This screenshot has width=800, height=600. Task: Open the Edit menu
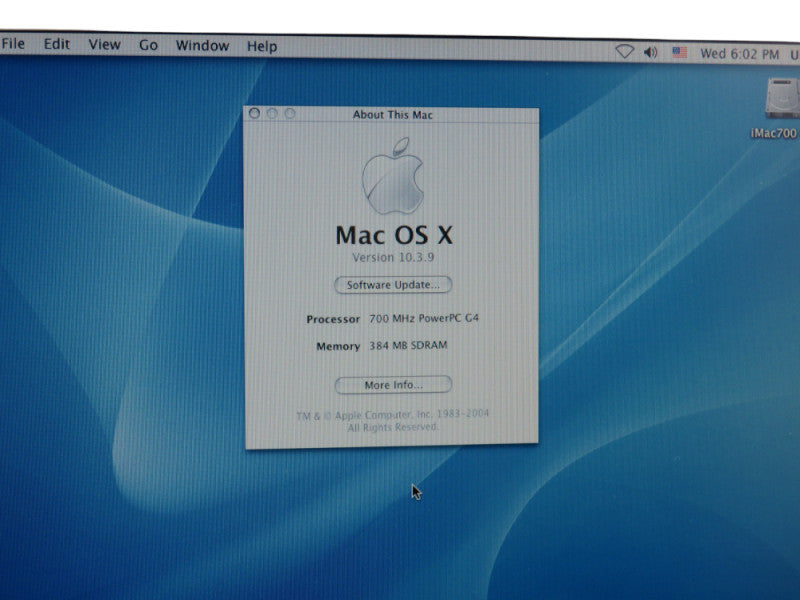click(57, 44)
